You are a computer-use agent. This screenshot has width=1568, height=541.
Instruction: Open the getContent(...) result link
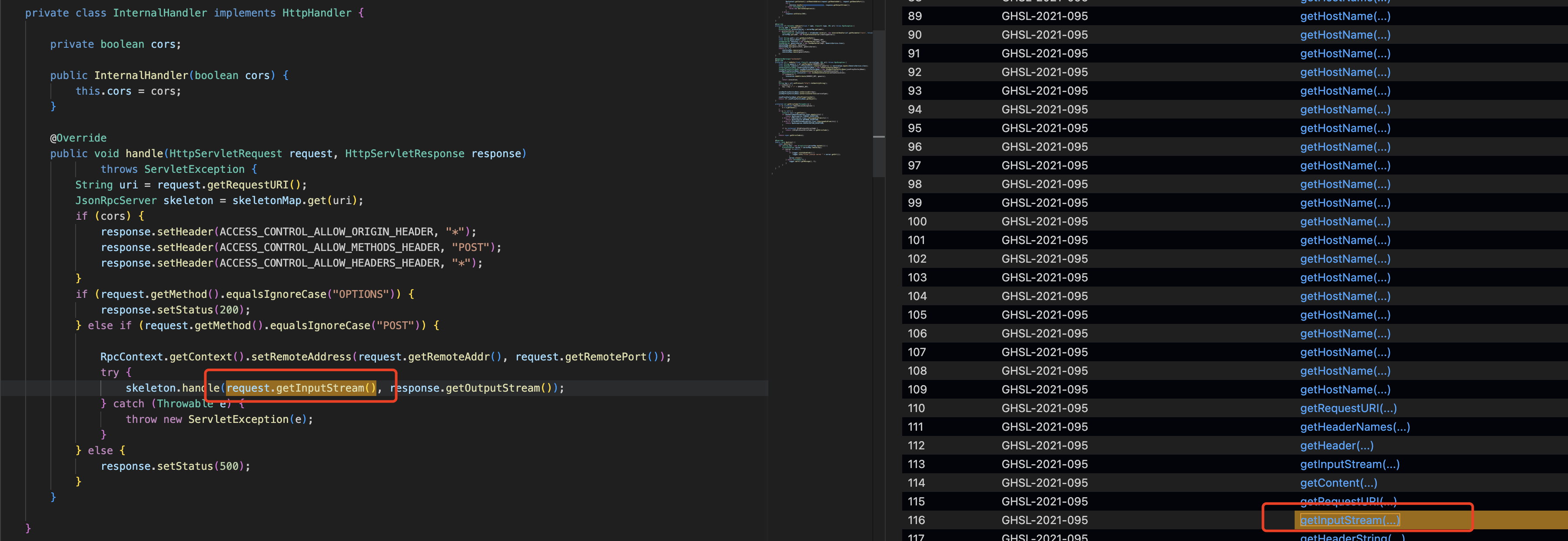click(1339, 483)
